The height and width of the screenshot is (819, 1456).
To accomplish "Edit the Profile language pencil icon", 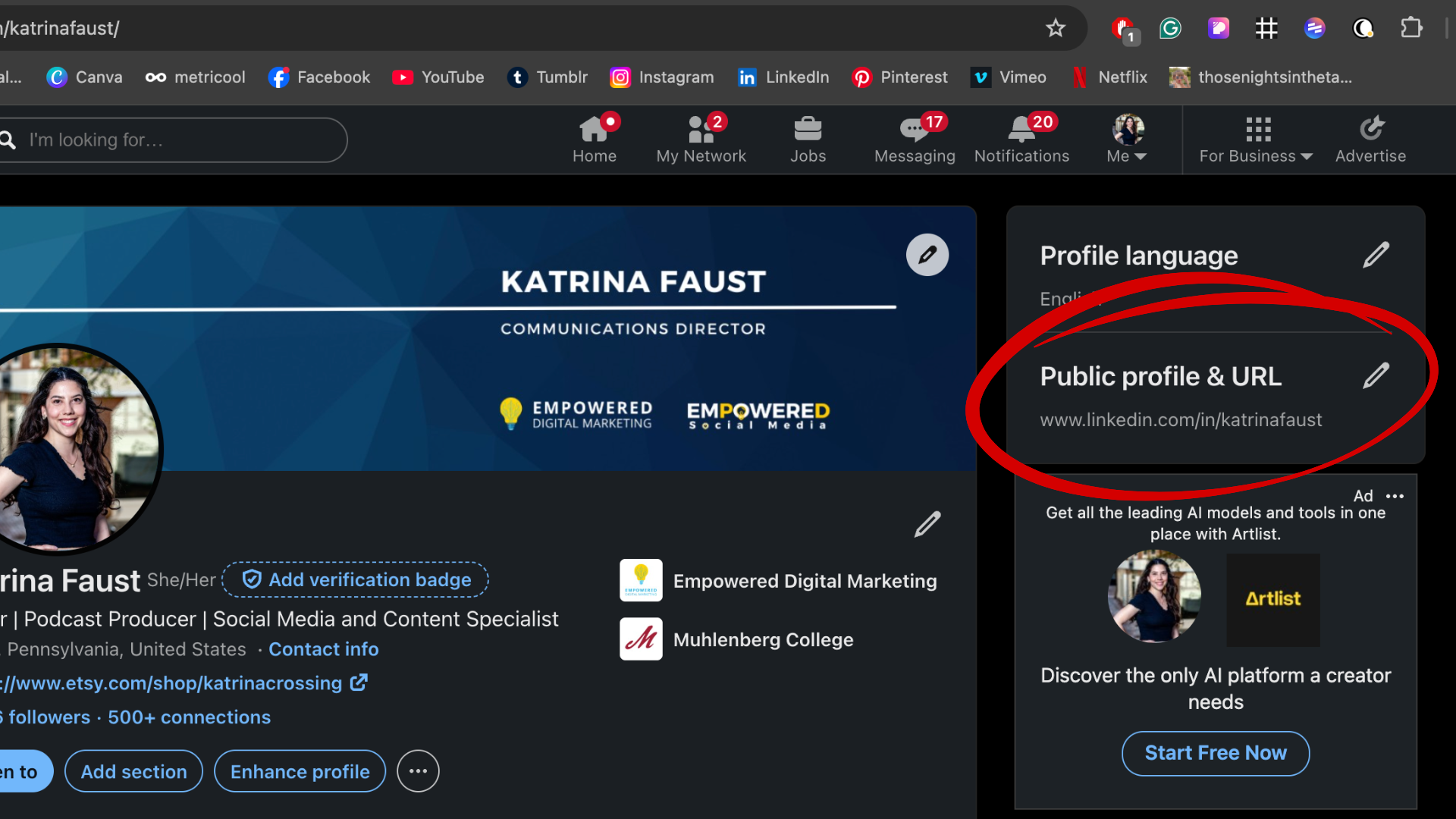I will (1374, 255).
